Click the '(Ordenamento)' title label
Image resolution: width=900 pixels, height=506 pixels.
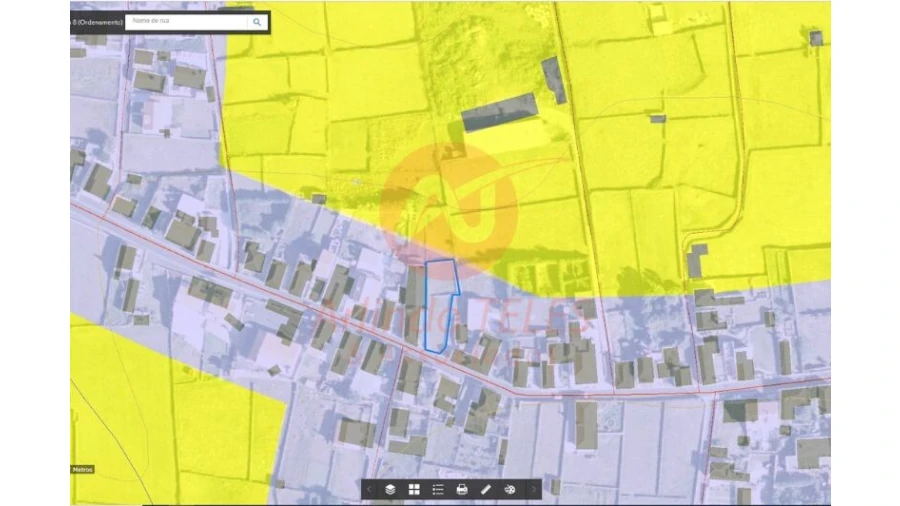pos(97,21)
